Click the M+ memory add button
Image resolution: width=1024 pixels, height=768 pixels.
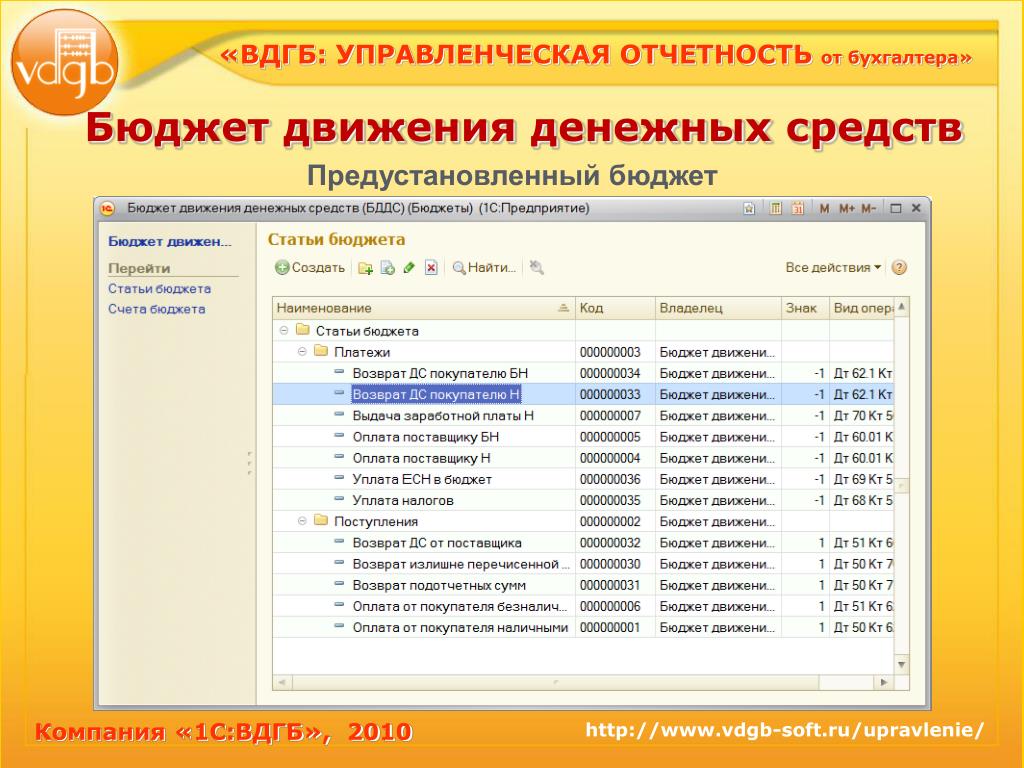pyautogui.click(x=847, y=208)
